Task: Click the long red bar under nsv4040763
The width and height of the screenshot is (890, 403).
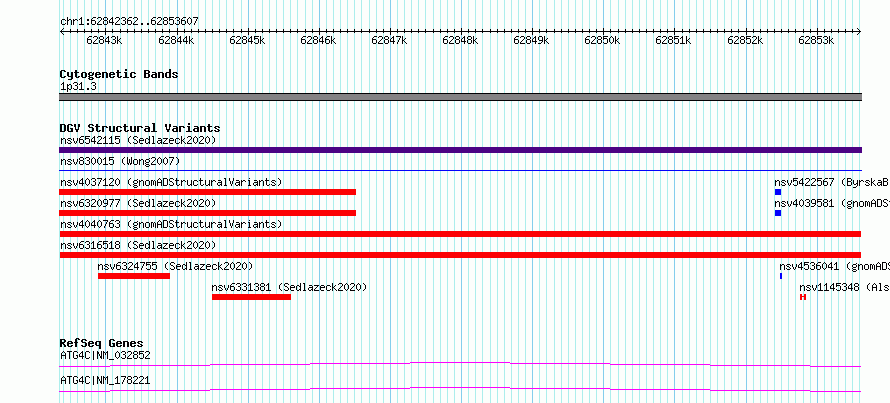Action: coord(460,234)
